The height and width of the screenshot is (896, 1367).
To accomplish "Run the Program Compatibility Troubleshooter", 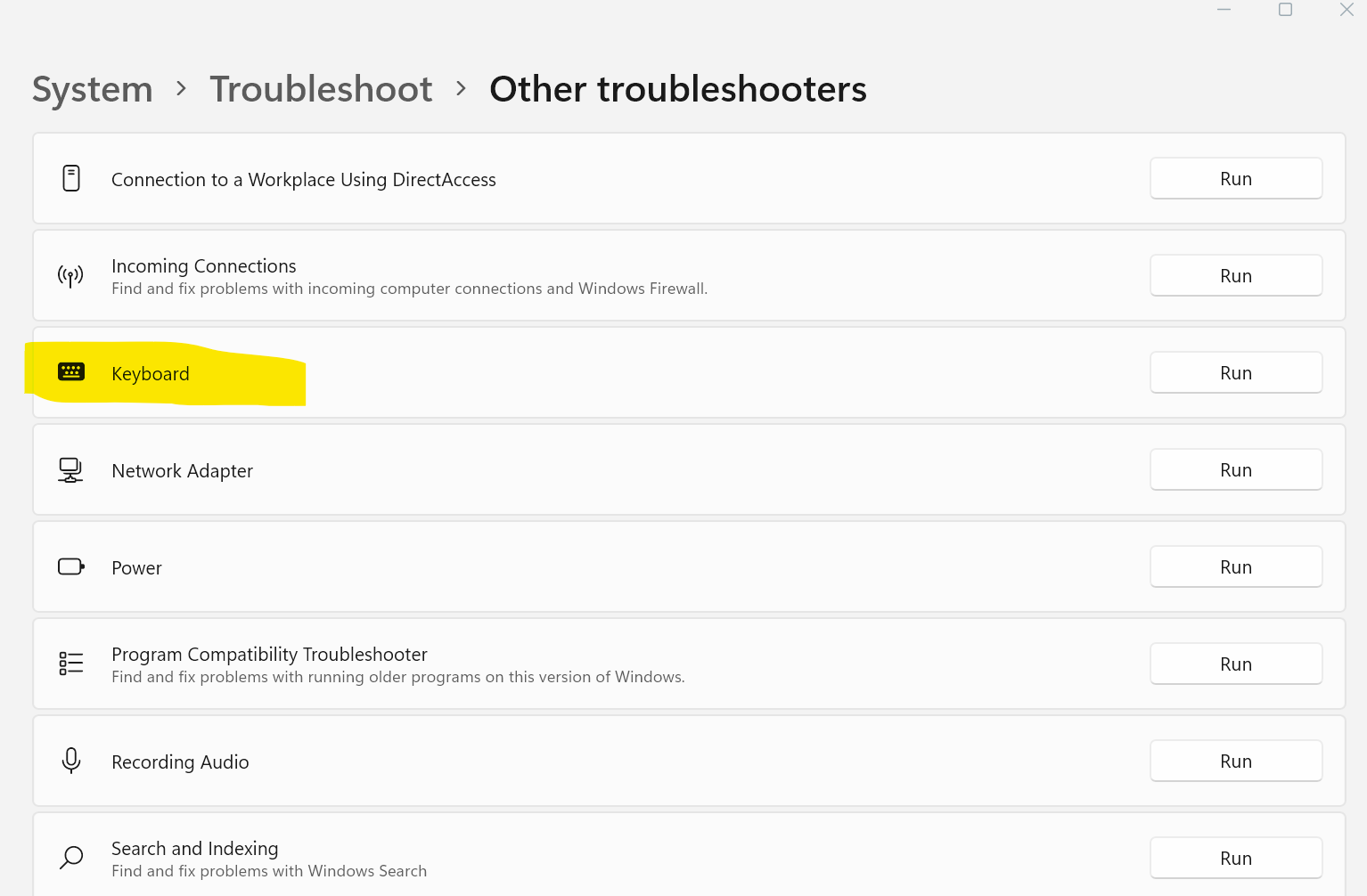I will (1236, 664).
